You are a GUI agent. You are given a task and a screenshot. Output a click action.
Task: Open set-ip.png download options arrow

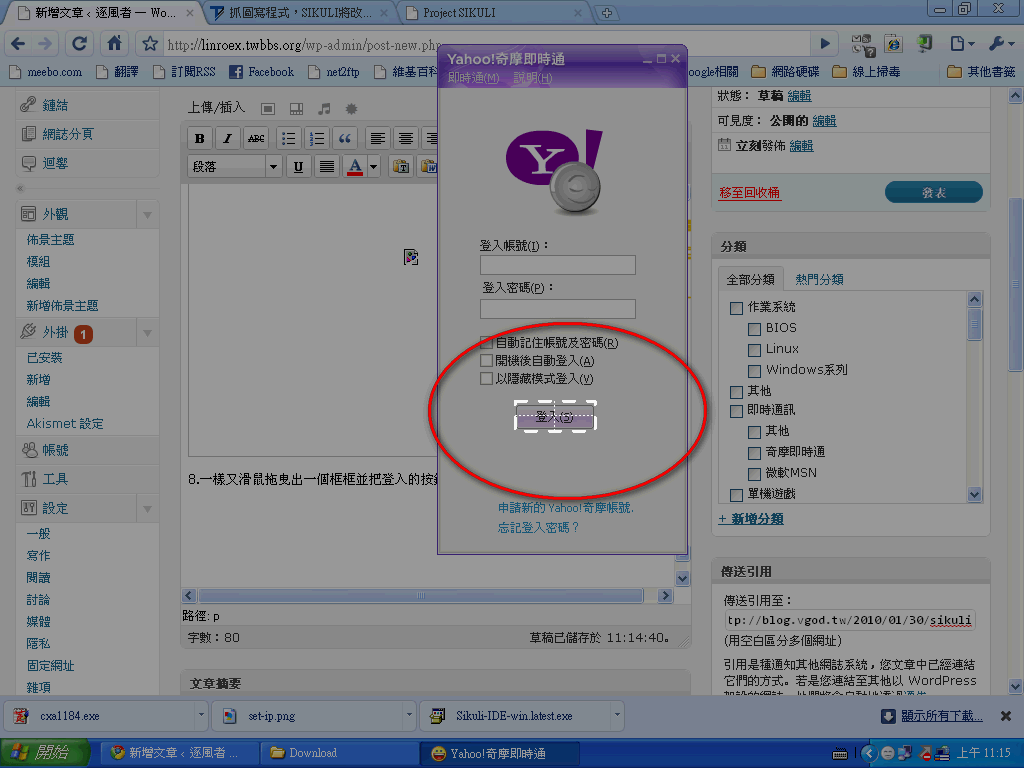409,716
